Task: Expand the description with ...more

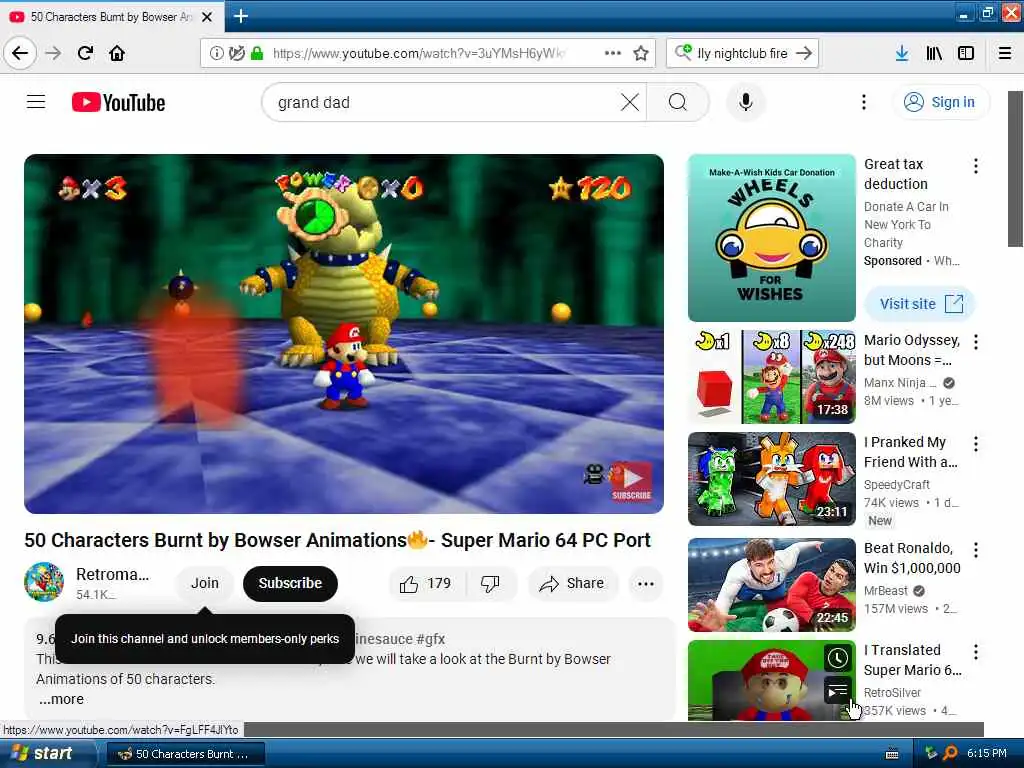Action: tap(61, 699)
